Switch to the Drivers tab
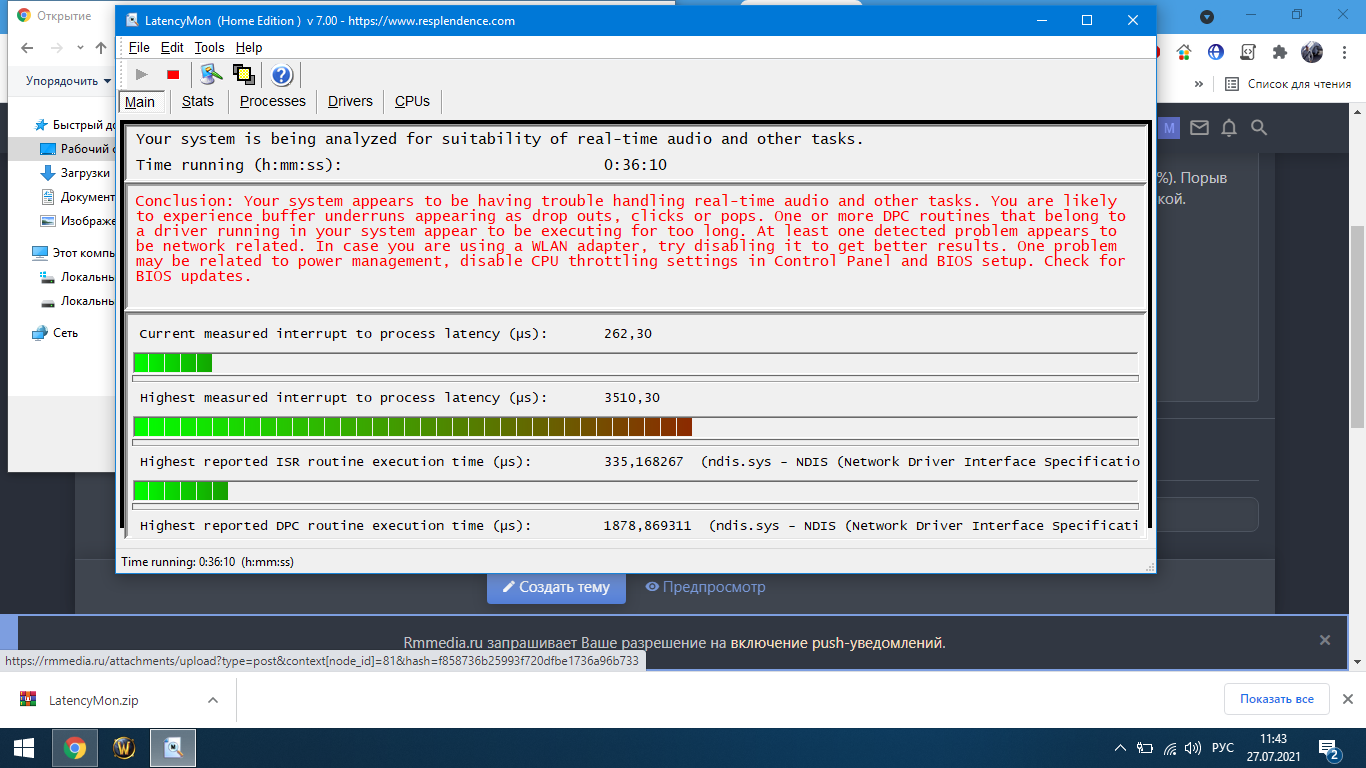The width and height of the screenshot is (1366, 768). coord(350,101)
